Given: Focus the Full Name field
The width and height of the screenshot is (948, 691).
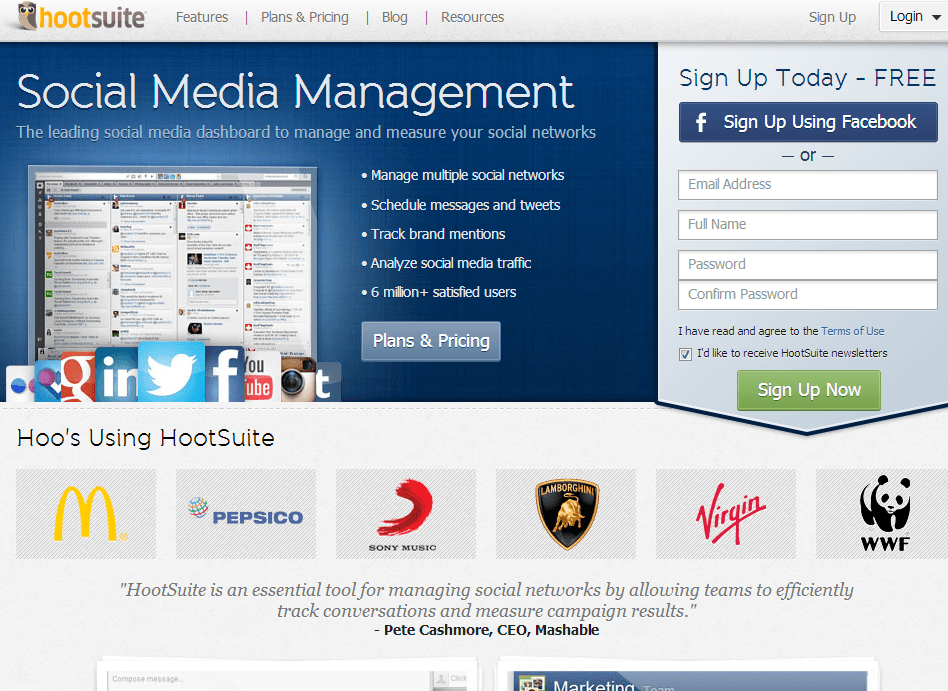Looking at the screenshot, I should coord(808,225).
